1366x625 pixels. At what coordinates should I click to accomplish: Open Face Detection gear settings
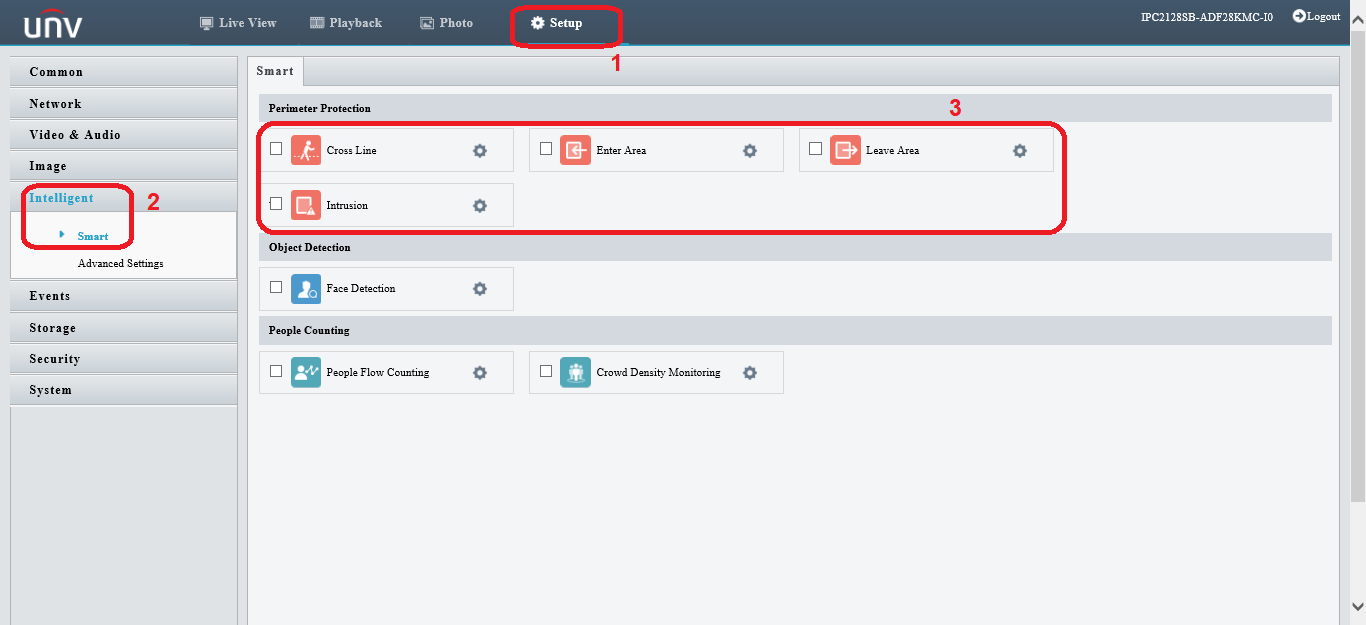point(479,289)
